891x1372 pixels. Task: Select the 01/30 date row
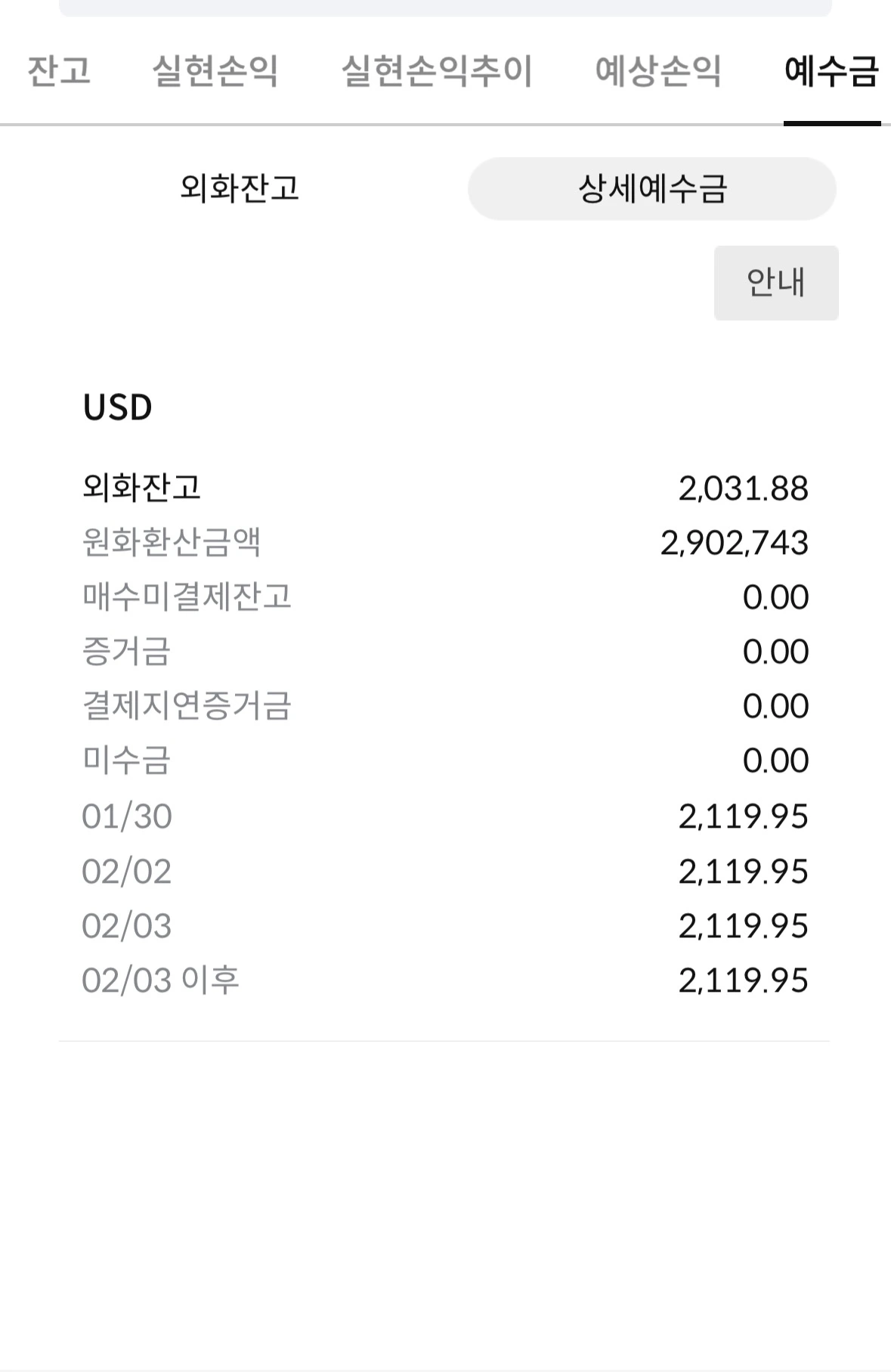click(127, 816)
